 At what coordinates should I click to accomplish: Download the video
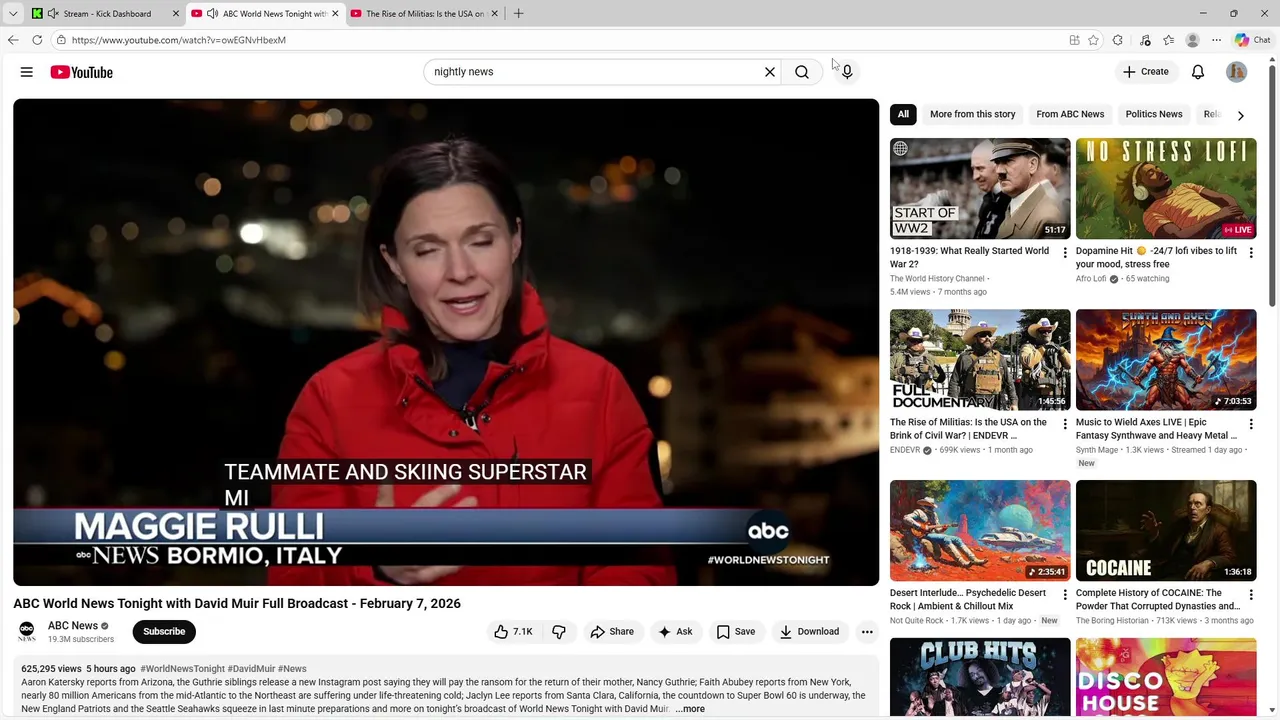click(x=810, y=632)
